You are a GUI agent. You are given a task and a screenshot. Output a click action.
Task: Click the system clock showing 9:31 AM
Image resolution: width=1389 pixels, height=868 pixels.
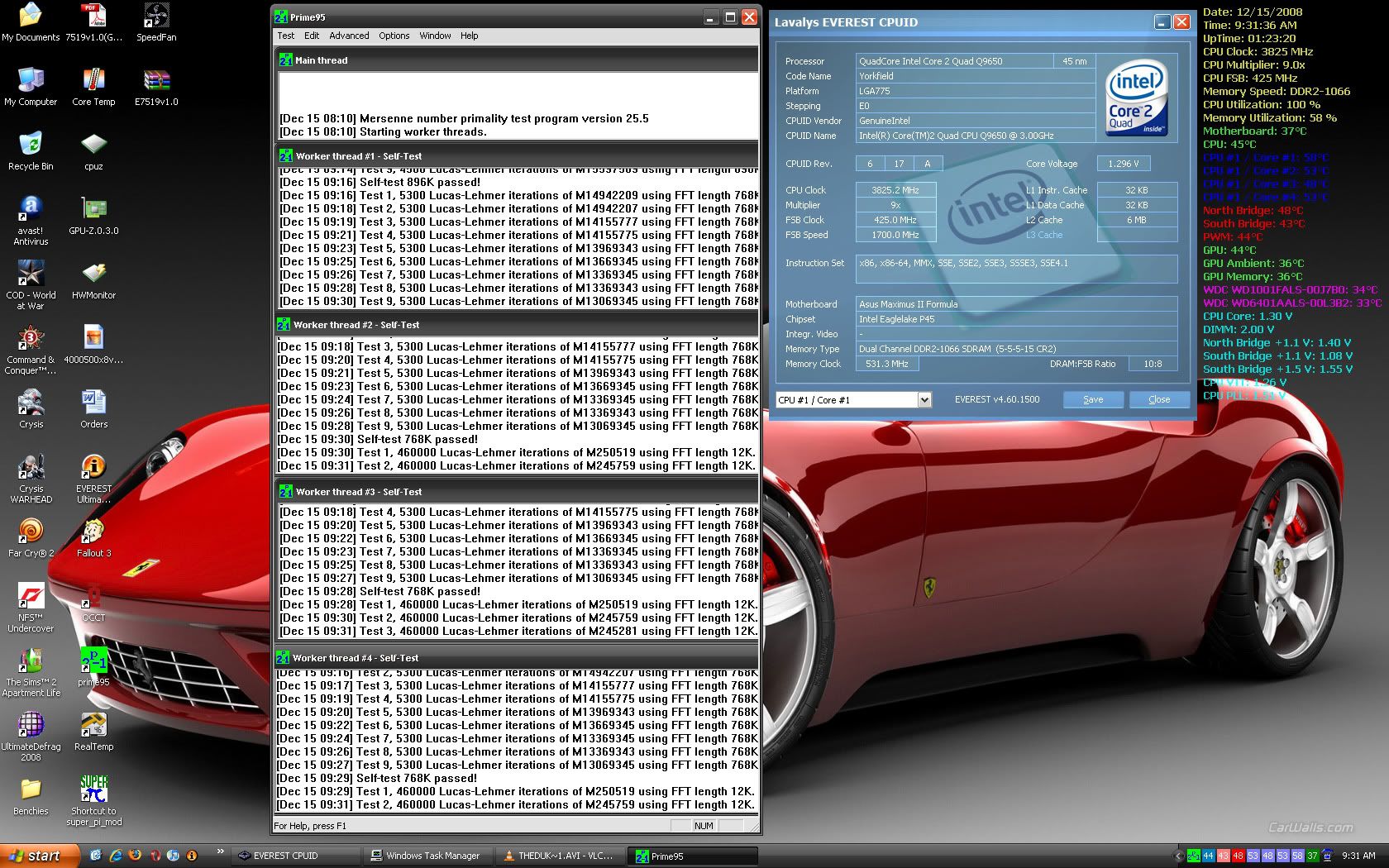1359,856
